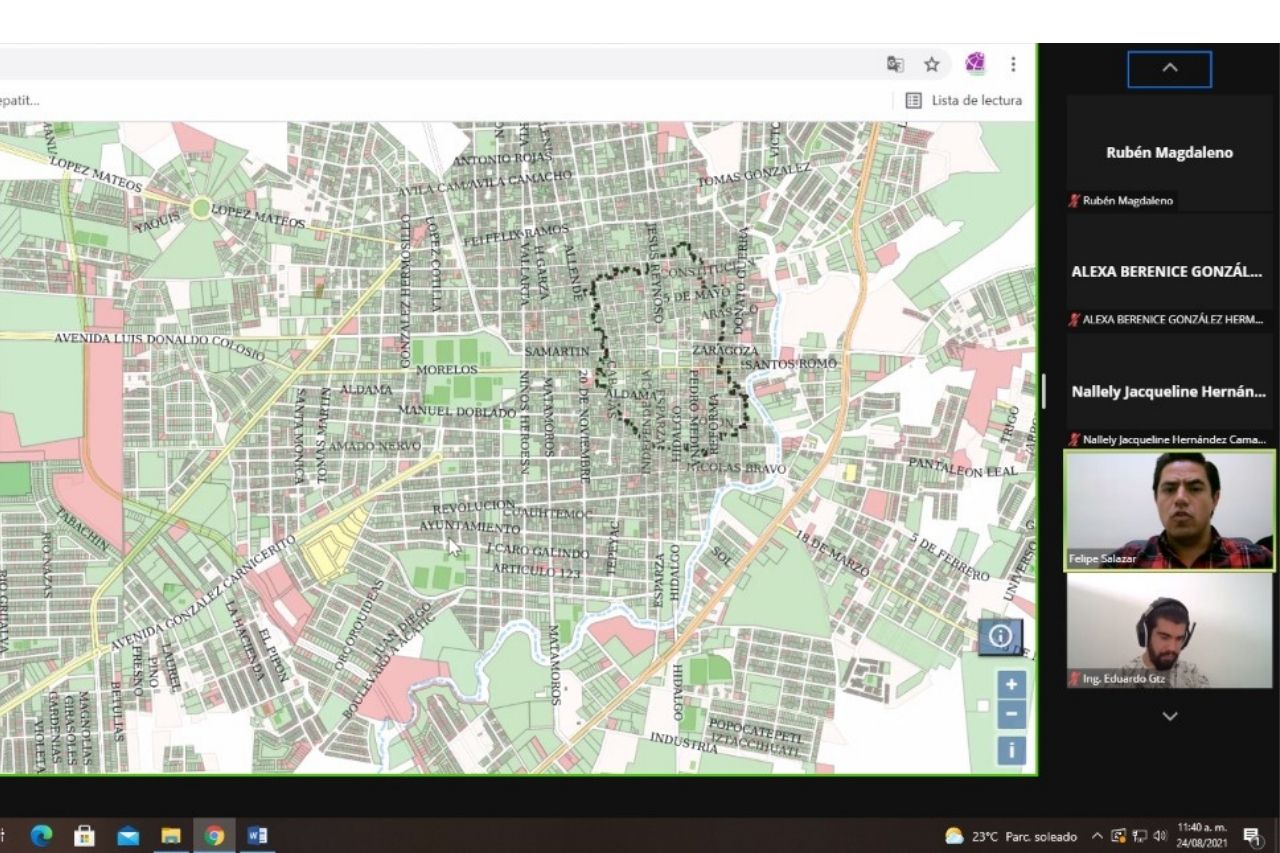The height and width of the screenshot is (853, 1280).
Task: Open the purple browser extension icon
Action: click(x=974, y=64)
